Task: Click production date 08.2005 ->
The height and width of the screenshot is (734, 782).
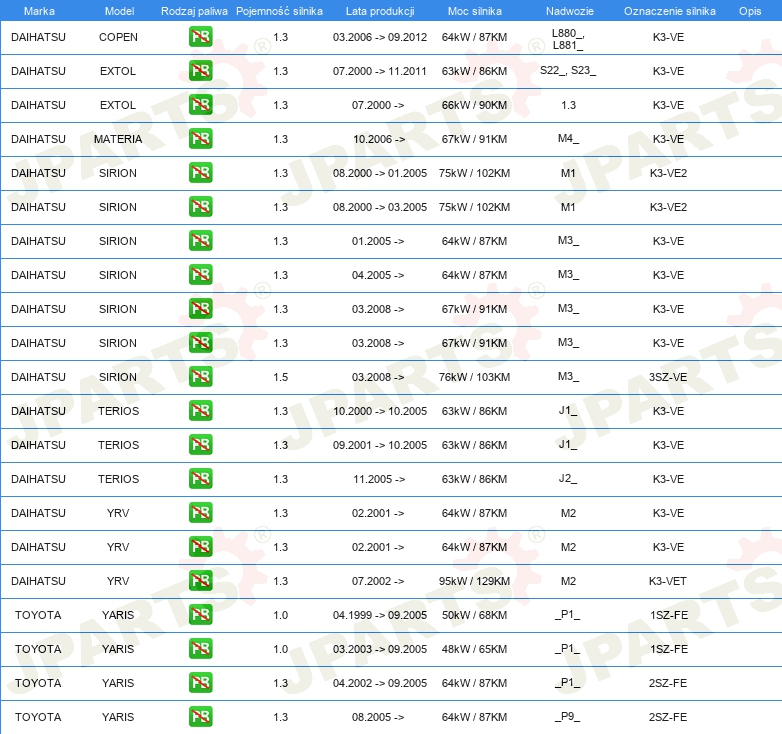Action: coord(378,717)
